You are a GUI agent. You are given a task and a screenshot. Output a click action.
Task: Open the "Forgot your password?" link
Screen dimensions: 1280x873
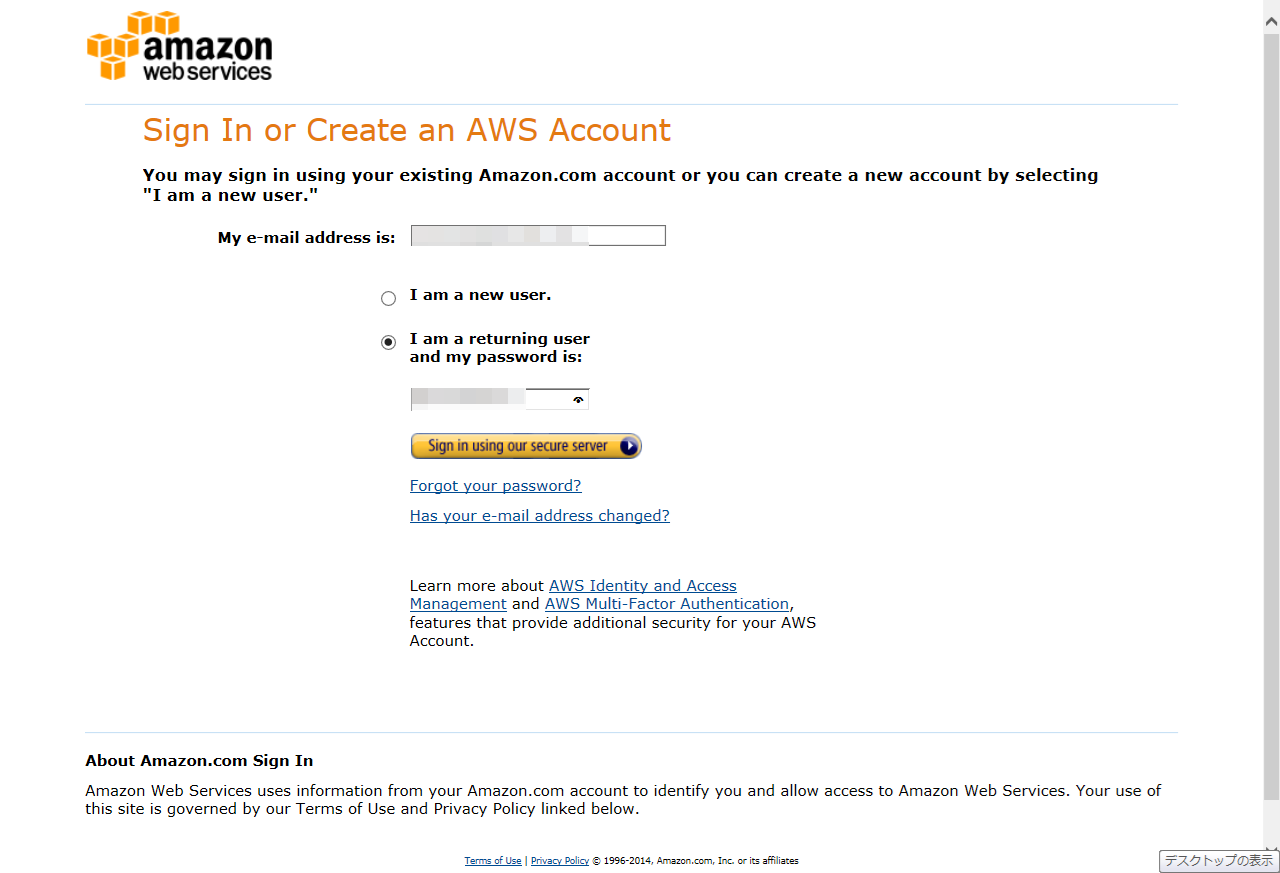coord(495,486)
